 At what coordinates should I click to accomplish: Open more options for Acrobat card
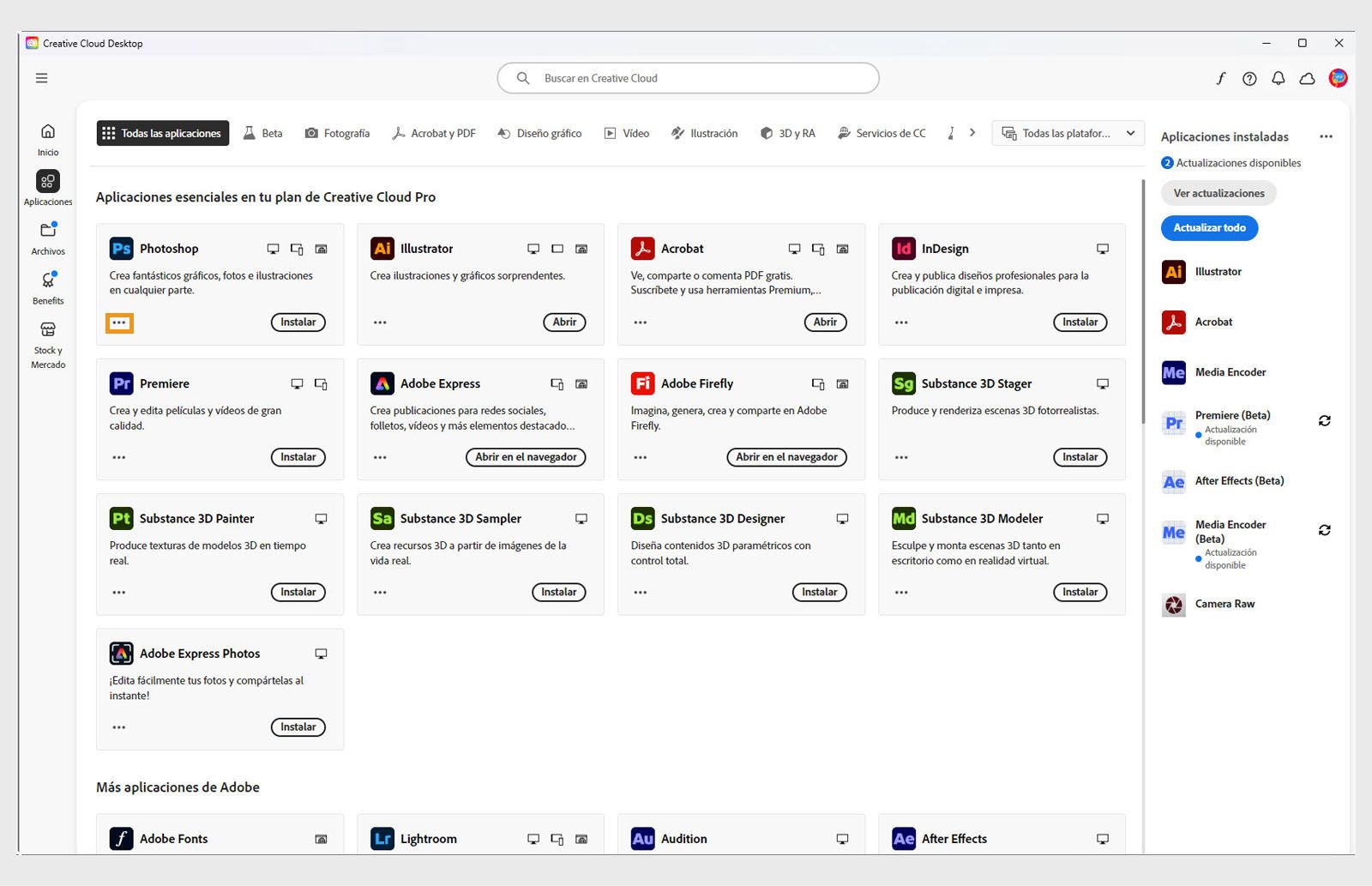pyautogui.click(x=641, y=322)
